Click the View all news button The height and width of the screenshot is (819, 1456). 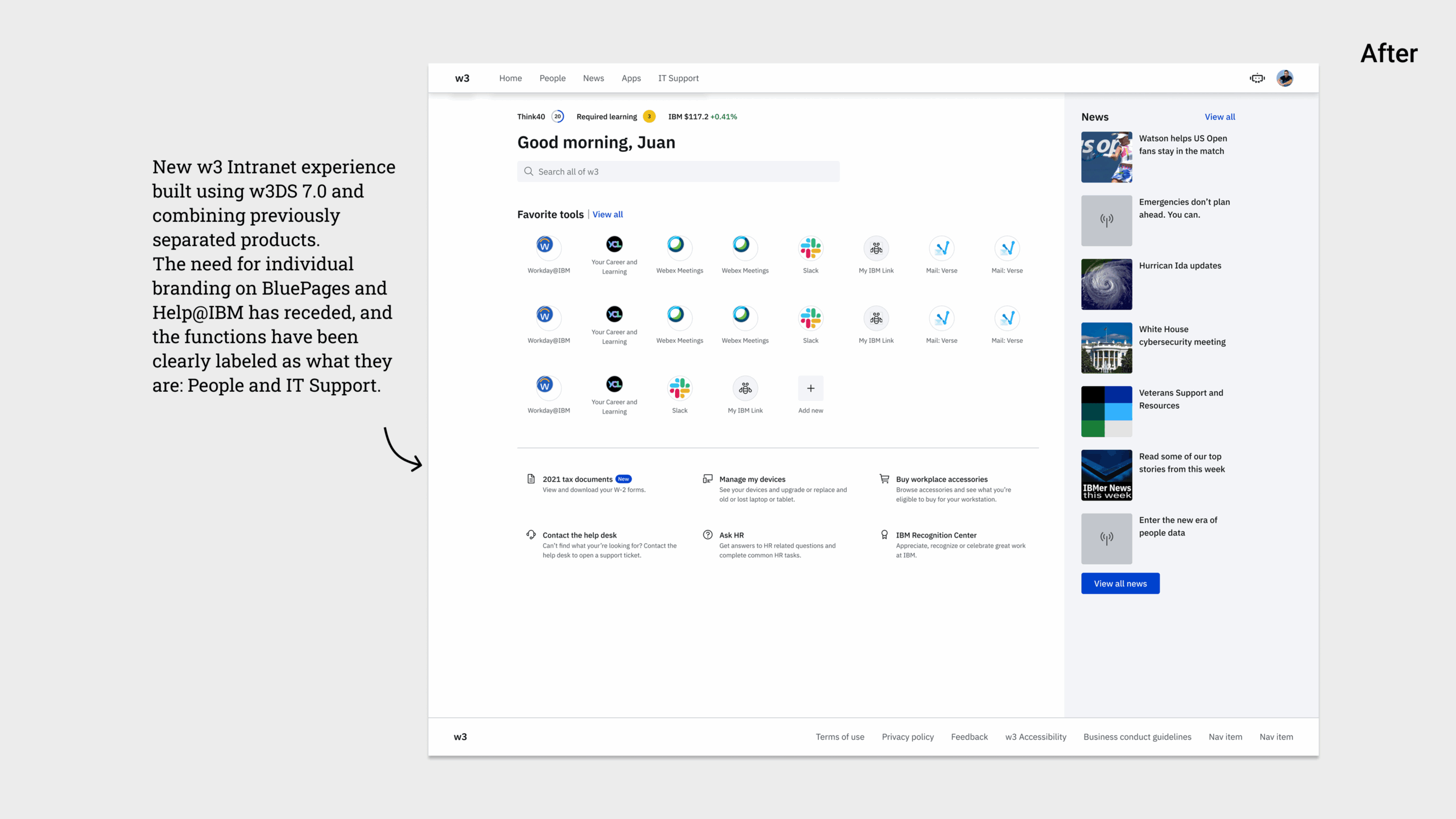(1120, 584)
